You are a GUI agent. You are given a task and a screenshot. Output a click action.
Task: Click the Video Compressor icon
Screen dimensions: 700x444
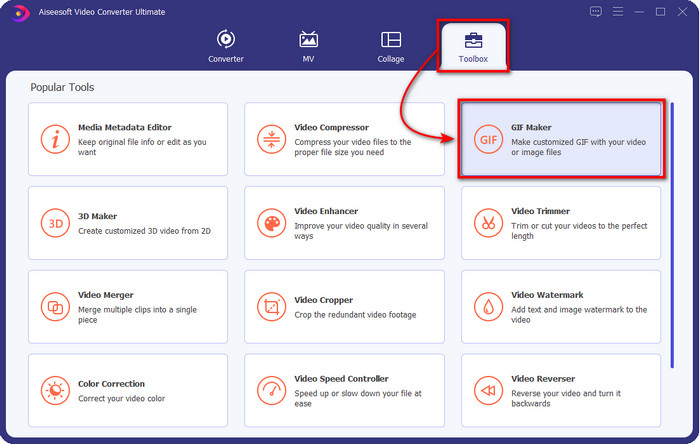(x=271, y=139)
